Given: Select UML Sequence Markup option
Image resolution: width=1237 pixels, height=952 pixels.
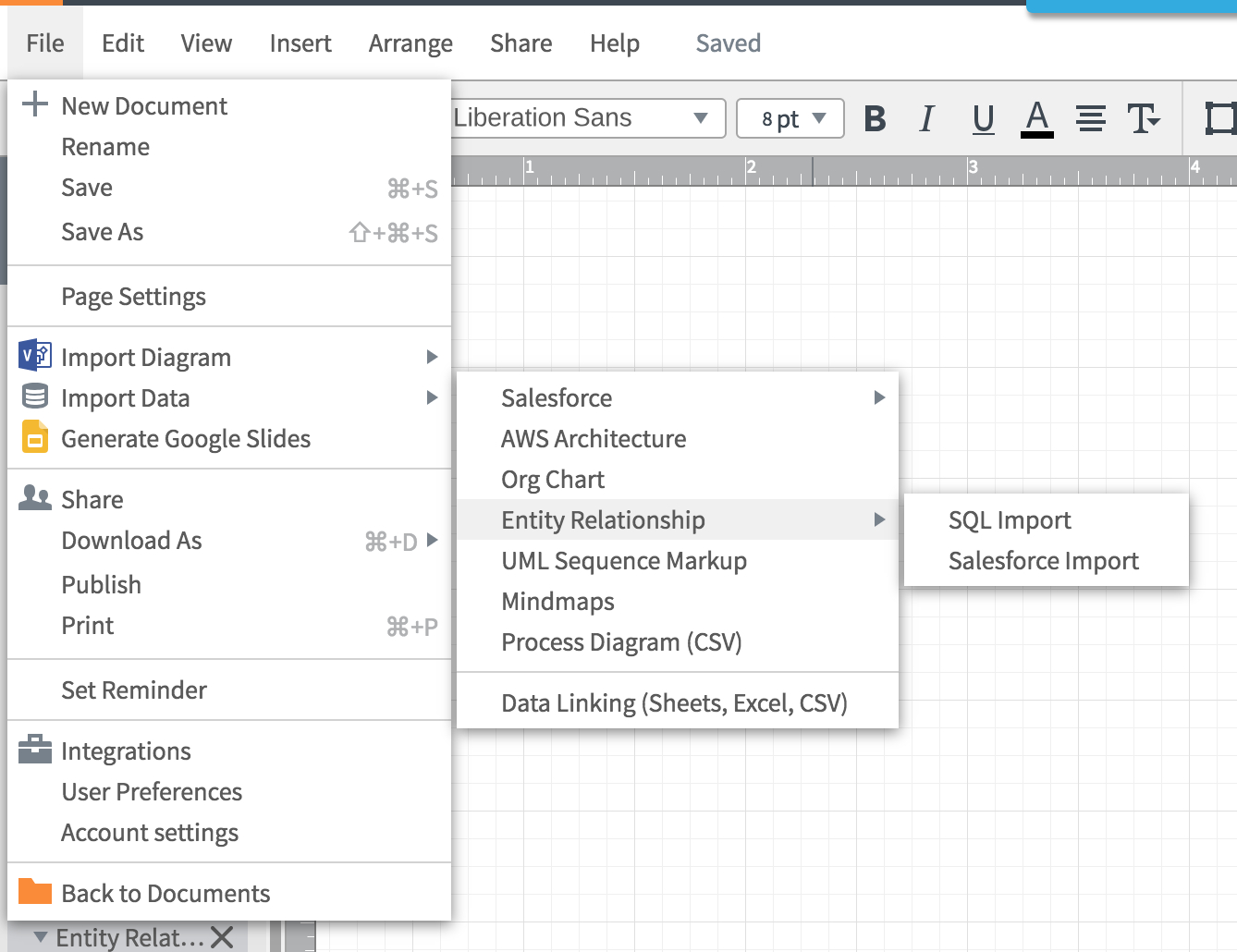Looking at the screenshot, I should click(678, 561).
